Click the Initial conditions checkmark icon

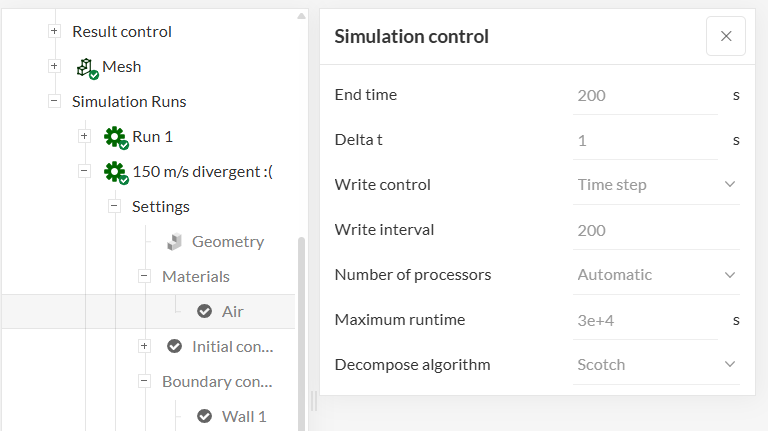[175, 347]
